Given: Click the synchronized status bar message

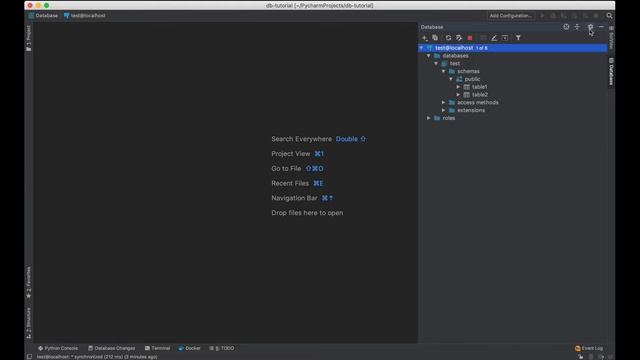Looking at the screenshot, I should click(97, 357).
